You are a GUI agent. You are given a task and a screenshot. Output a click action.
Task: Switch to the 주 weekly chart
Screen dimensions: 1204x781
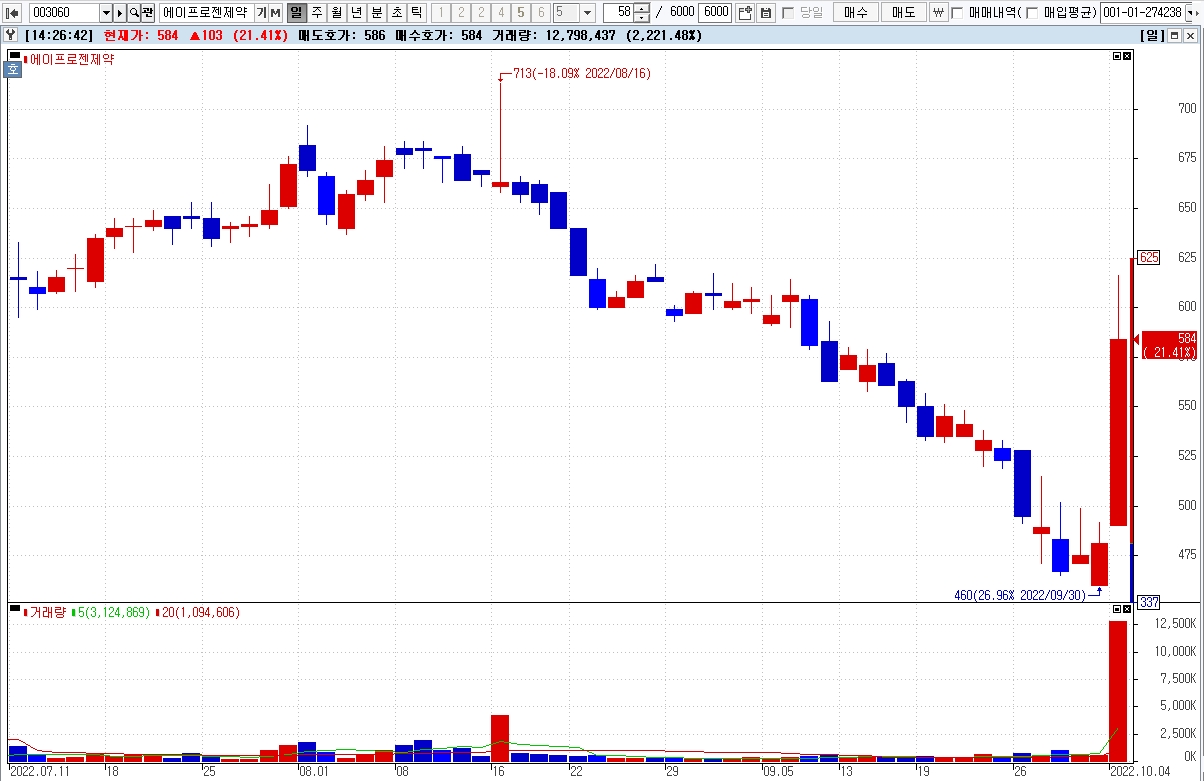316,13
